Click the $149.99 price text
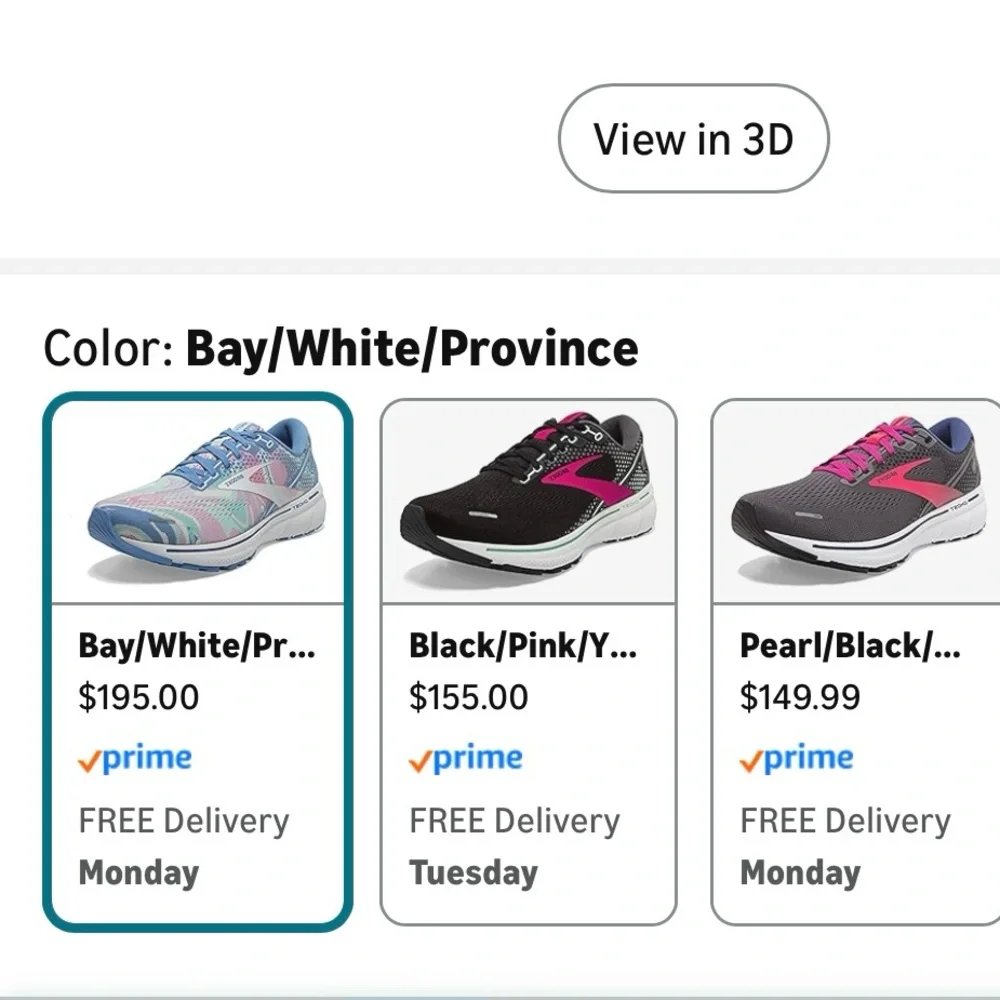The height and width of the screenshot is (1000, 1000). point(802,697)
